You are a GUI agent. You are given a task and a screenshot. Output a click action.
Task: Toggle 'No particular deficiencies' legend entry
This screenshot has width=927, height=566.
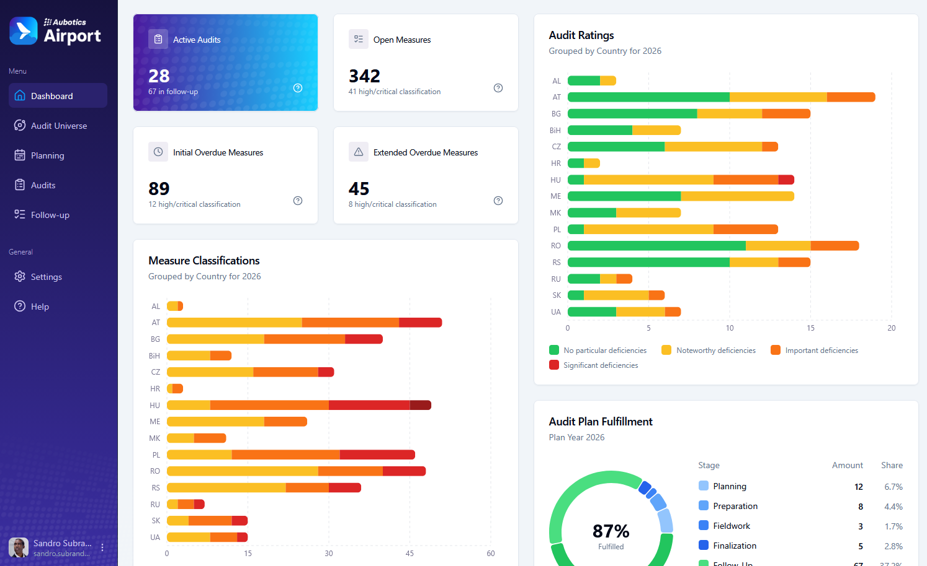click(x=598, y=350)
